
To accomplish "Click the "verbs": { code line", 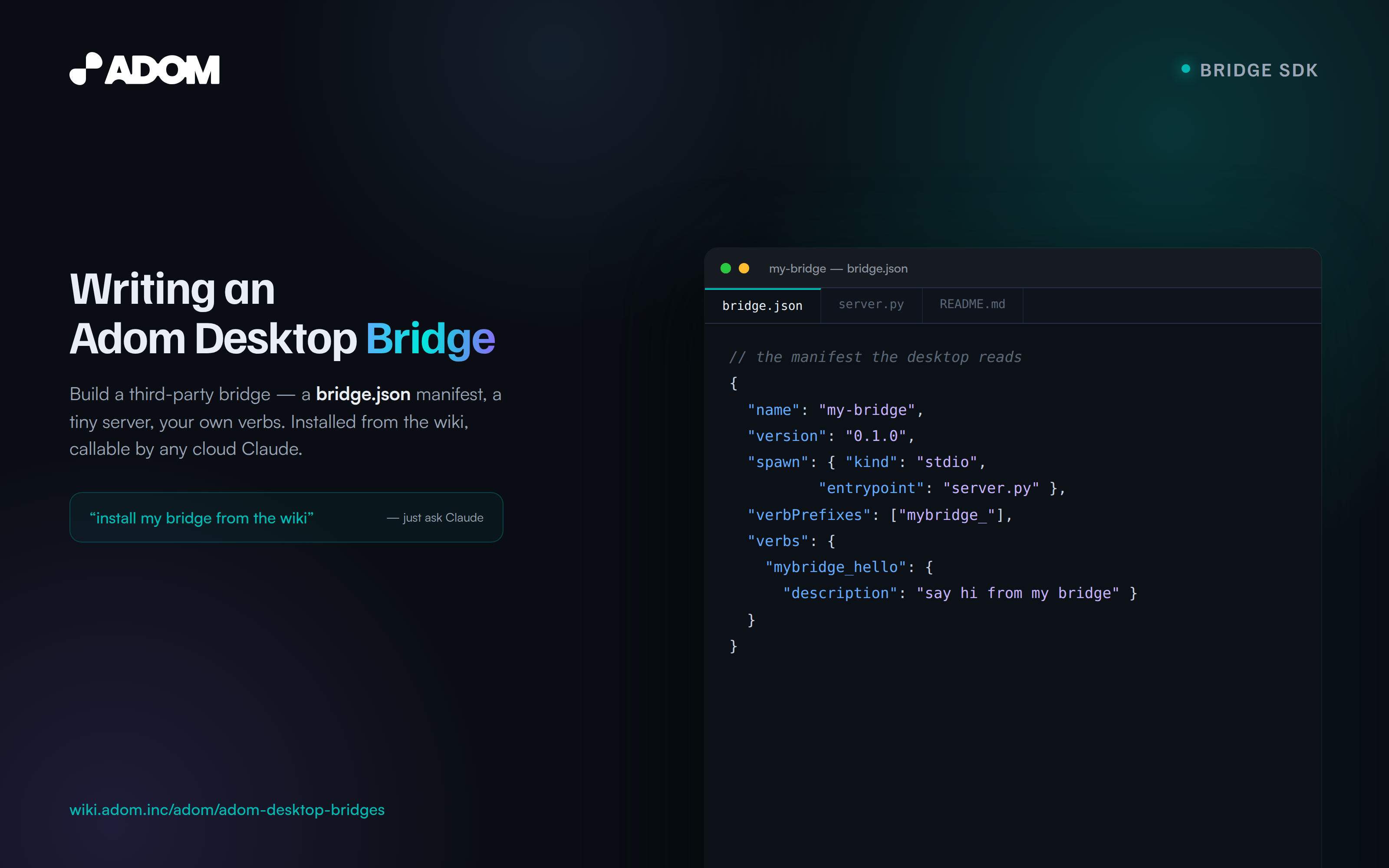I will pyautogui.click(x=791, y=541).
